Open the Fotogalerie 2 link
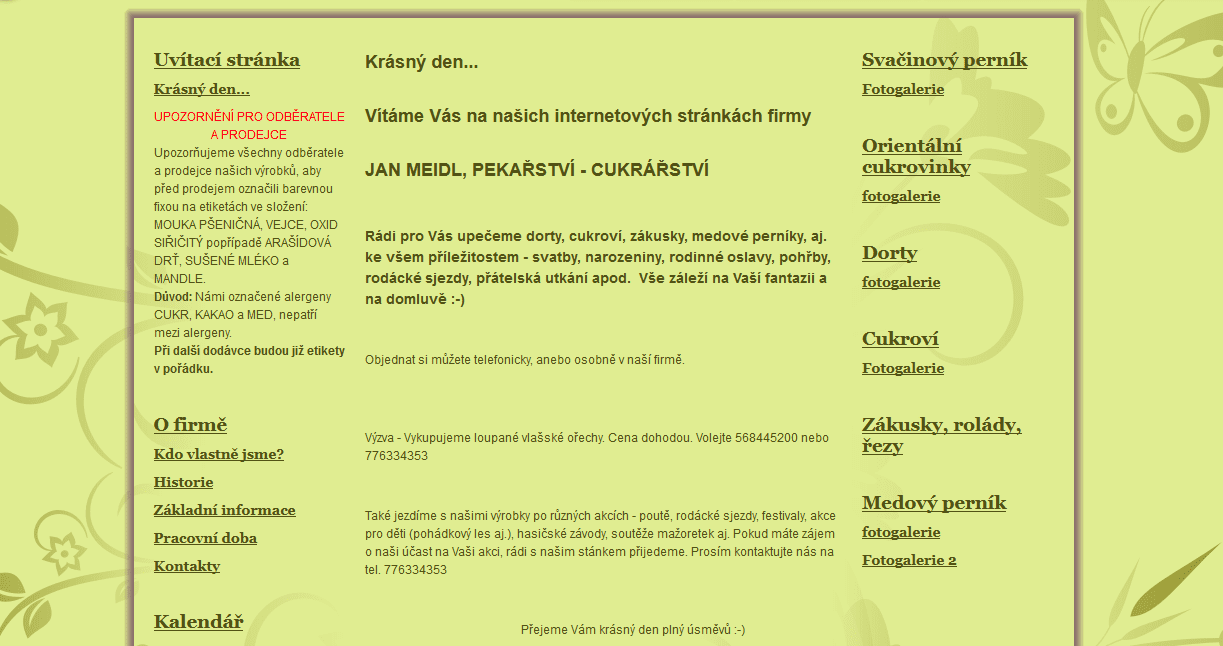 point(909,560)
